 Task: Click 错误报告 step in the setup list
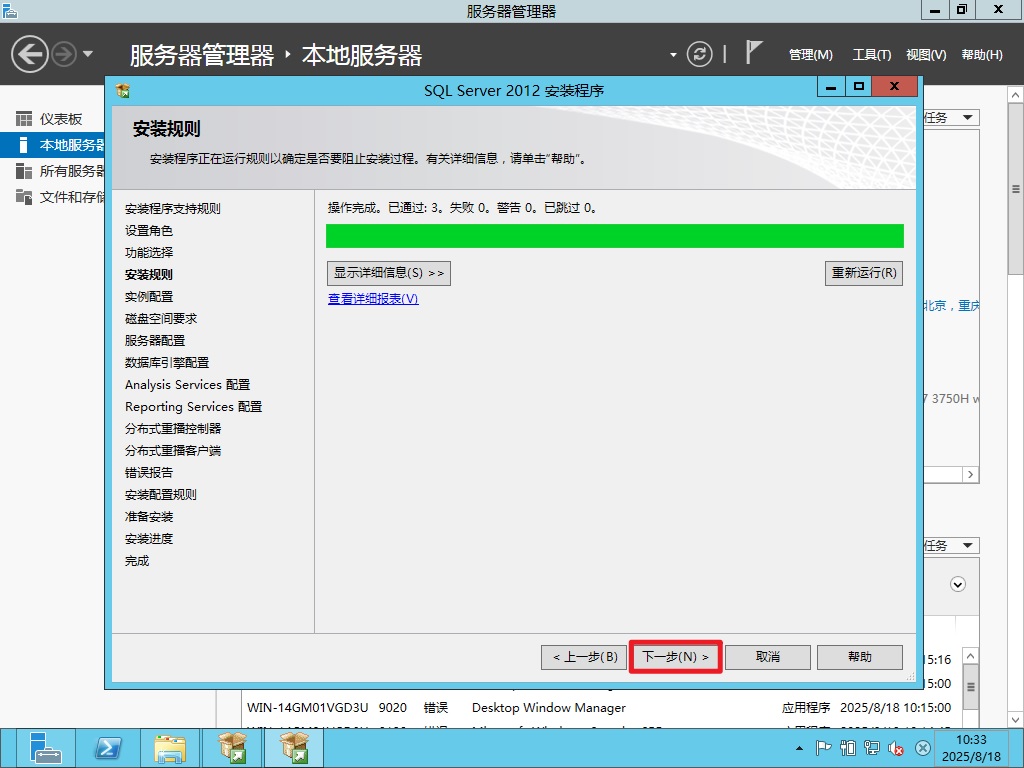149,472
